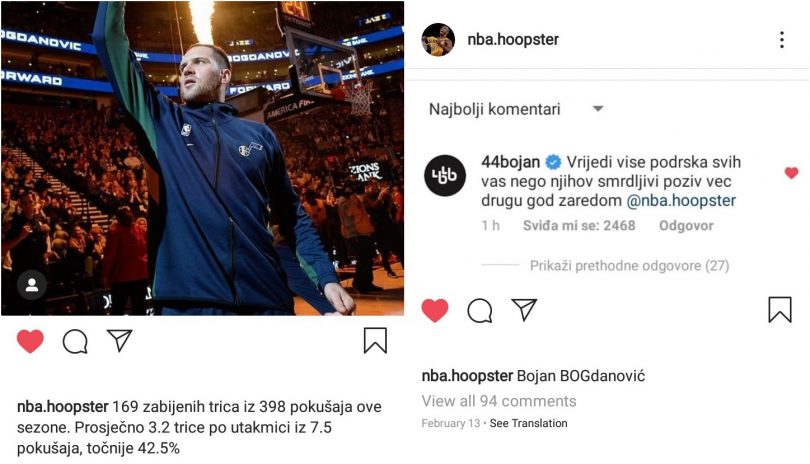Open comments using the left post's bubble icon
Viewport: 810px width, 464px height.
pyautogui.click(x=75, y=342)
